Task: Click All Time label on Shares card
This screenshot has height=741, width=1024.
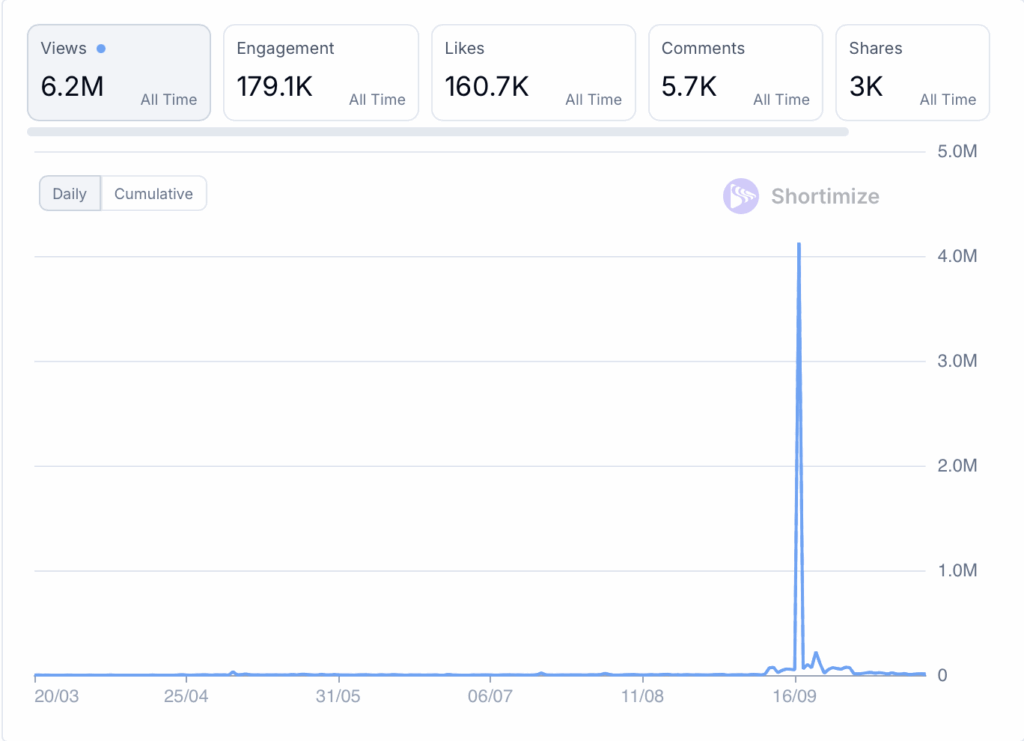Action: click(x=948, y=100)
